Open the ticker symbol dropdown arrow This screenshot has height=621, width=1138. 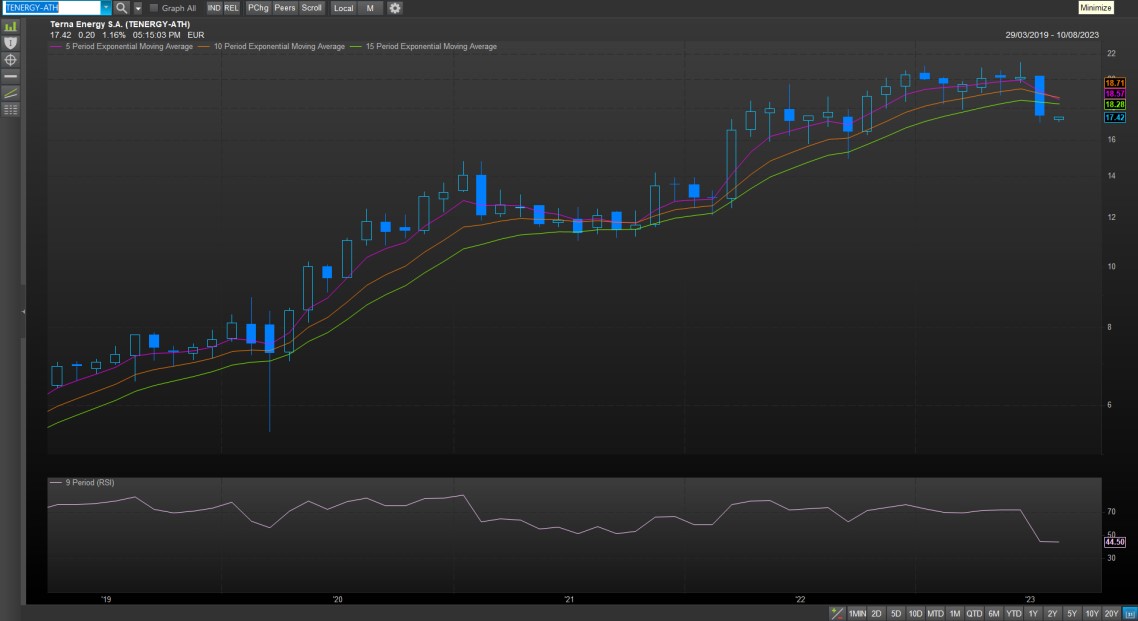106,8
